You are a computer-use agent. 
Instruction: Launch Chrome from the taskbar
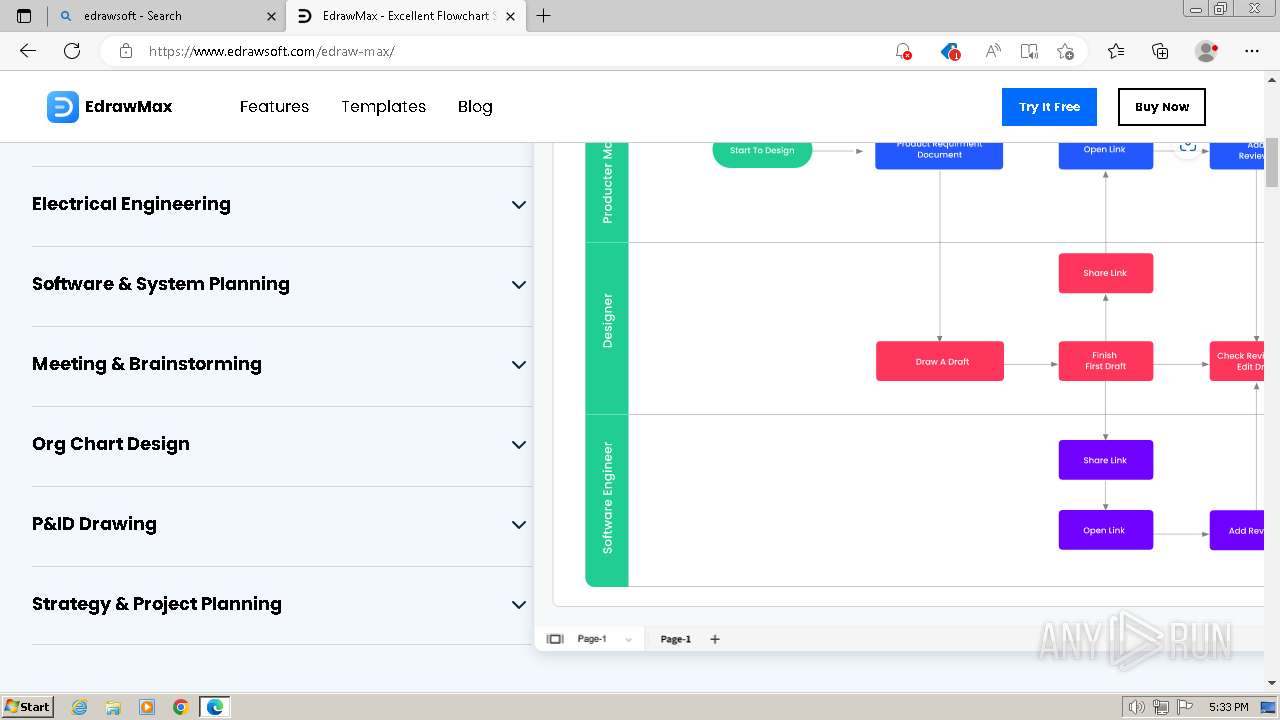coord(181,707)
